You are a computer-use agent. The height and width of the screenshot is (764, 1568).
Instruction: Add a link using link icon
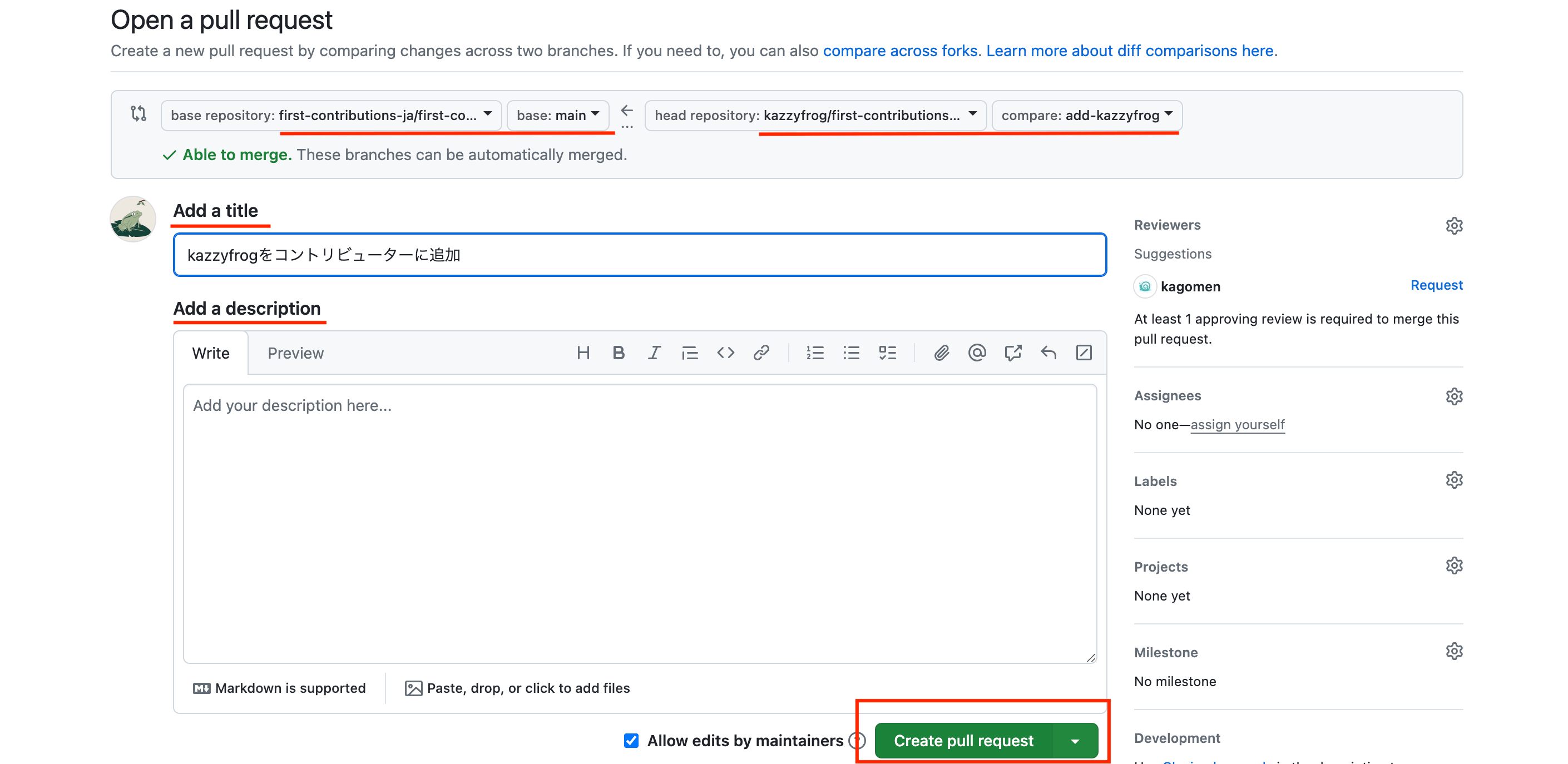tap(761, 353)
